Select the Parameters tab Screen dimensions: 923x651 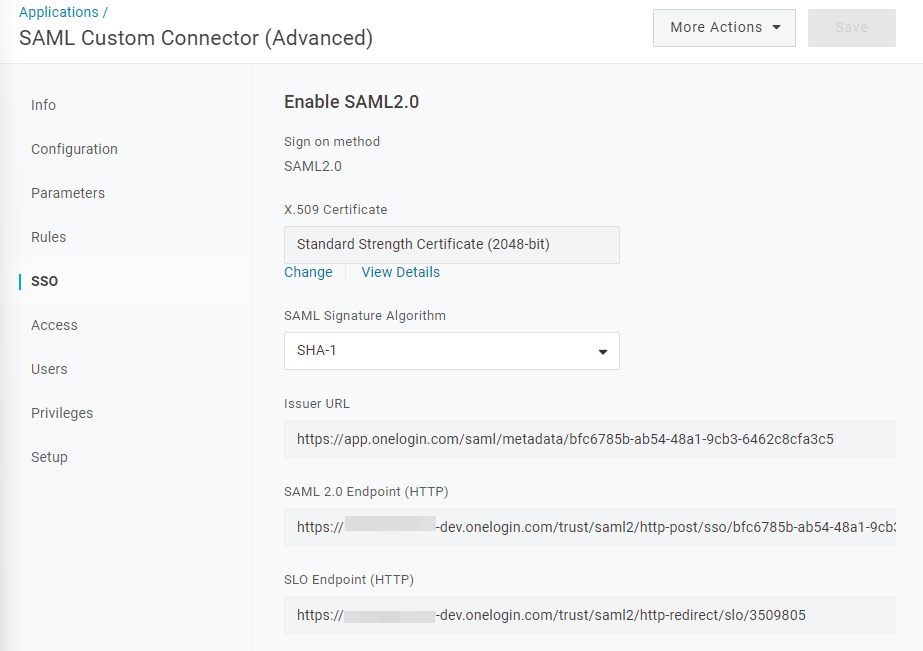(68, 193)
